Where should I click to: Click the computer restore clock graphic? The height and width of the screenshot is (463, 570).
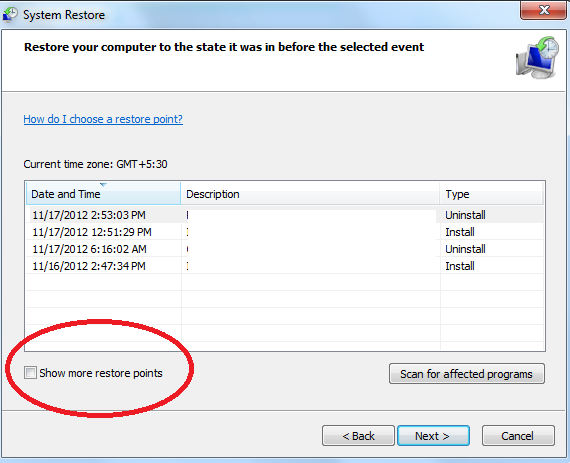click(537, 57)
